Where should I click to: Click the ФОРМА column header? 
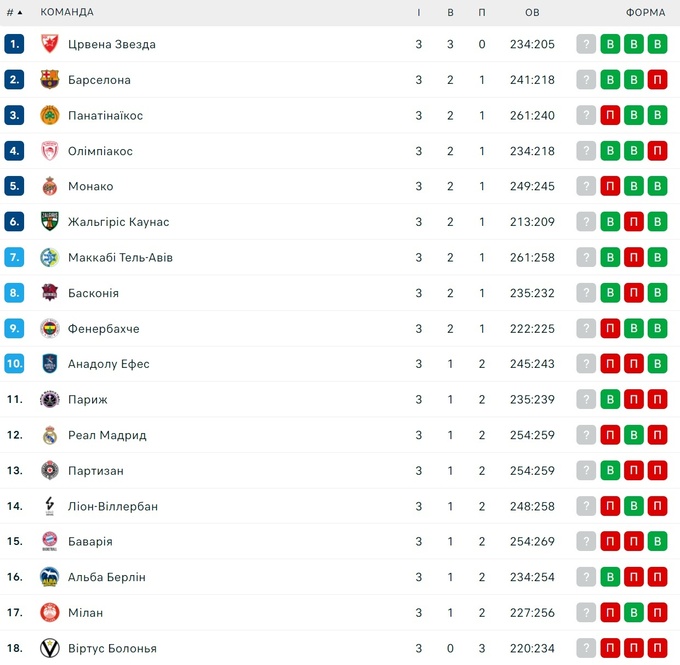coord(645,12)
